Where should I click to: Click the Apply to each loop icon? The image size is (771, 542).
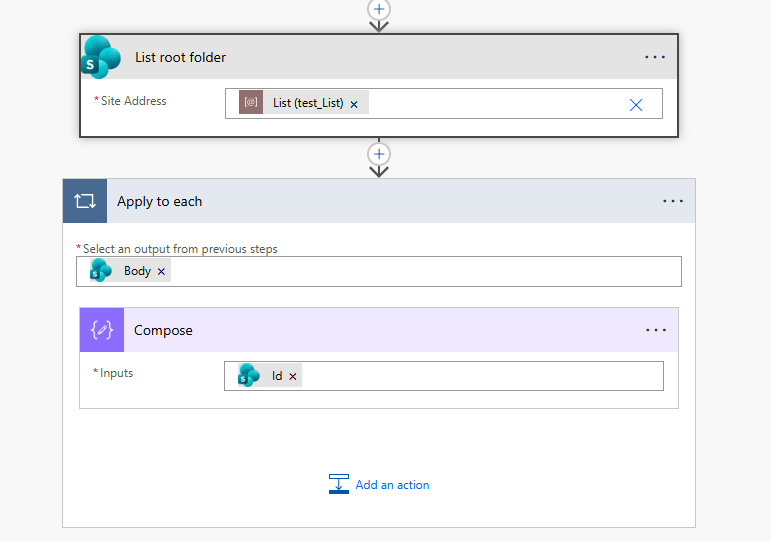tap(85, 201)
